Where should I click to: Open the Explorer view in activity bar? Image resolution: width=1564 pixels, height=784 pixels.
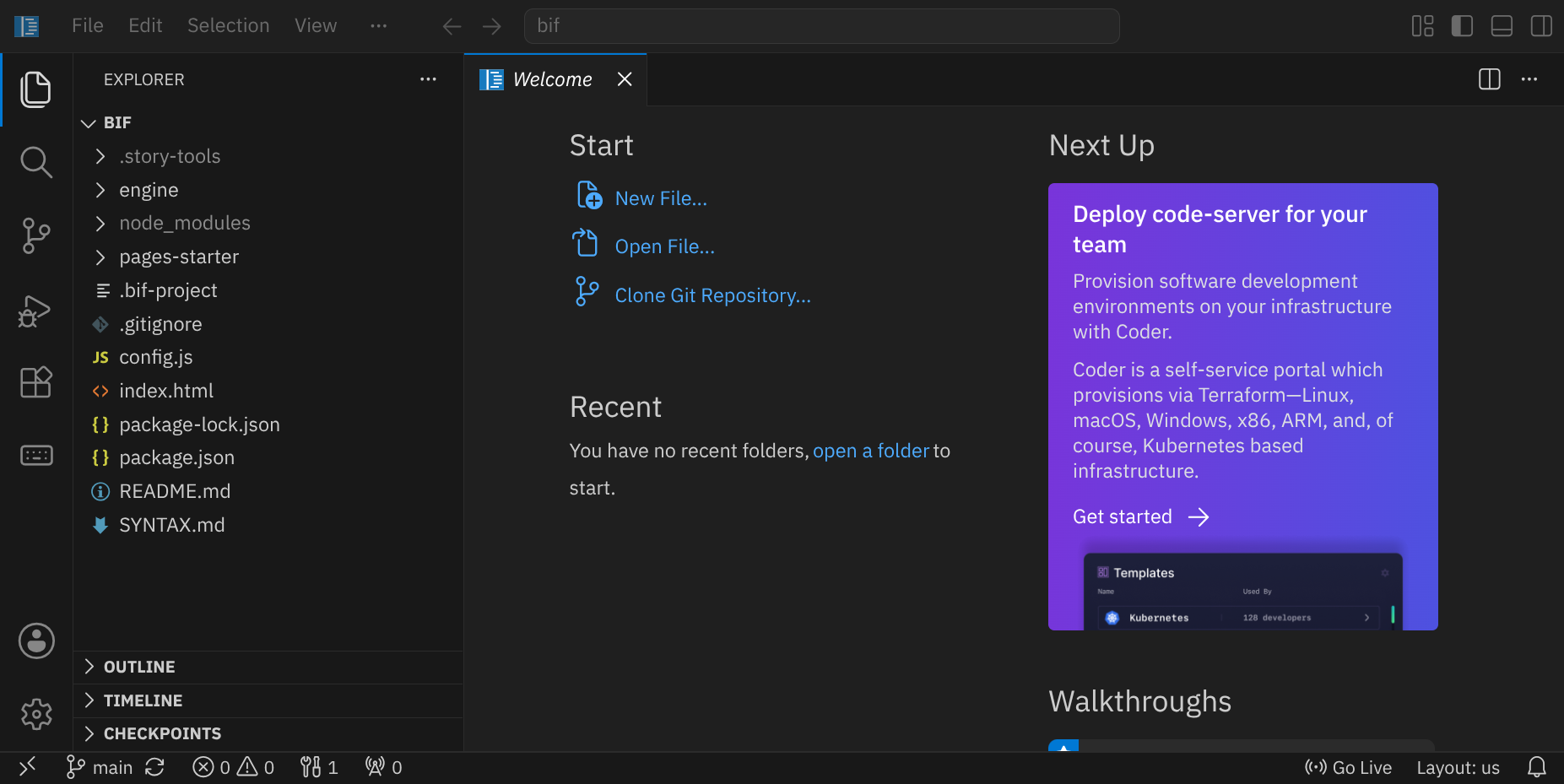(35, 89)
